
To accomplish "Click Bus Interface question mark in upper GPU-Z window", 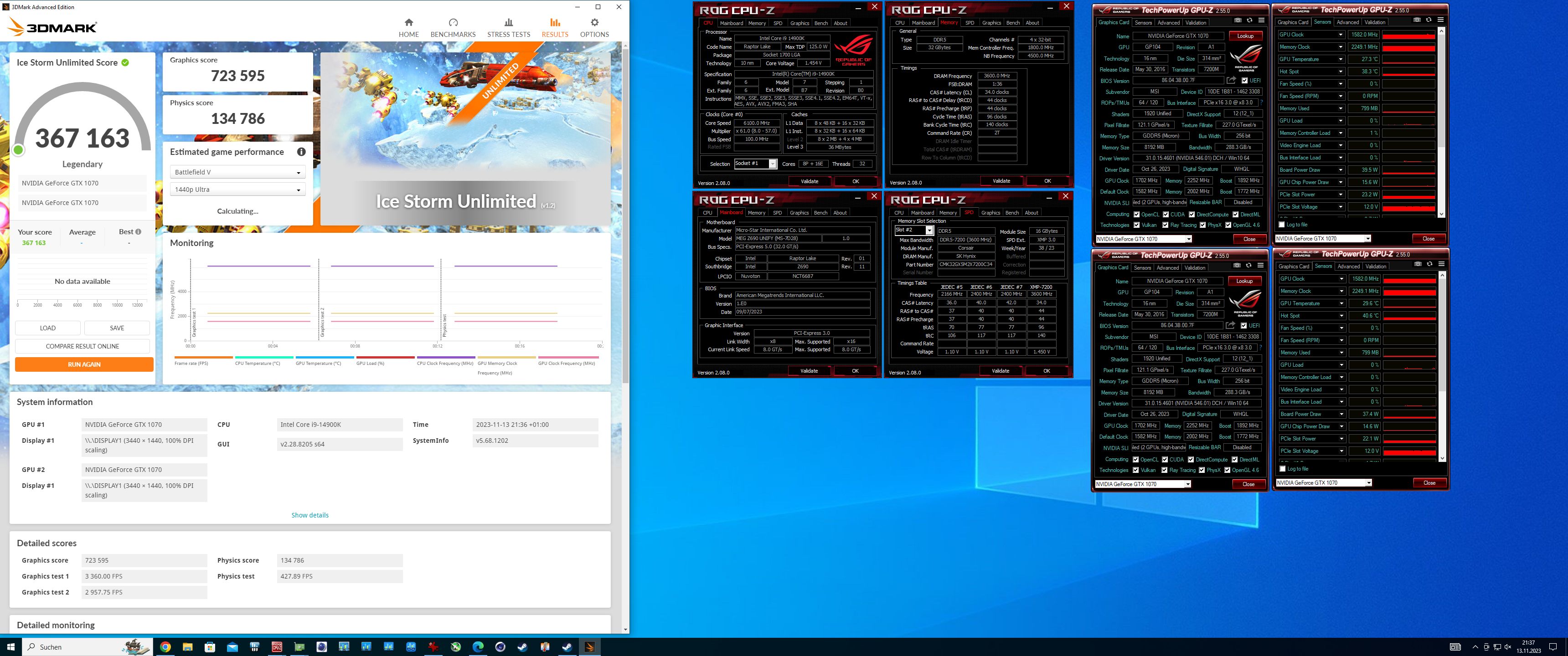I will pos(1261,103).
